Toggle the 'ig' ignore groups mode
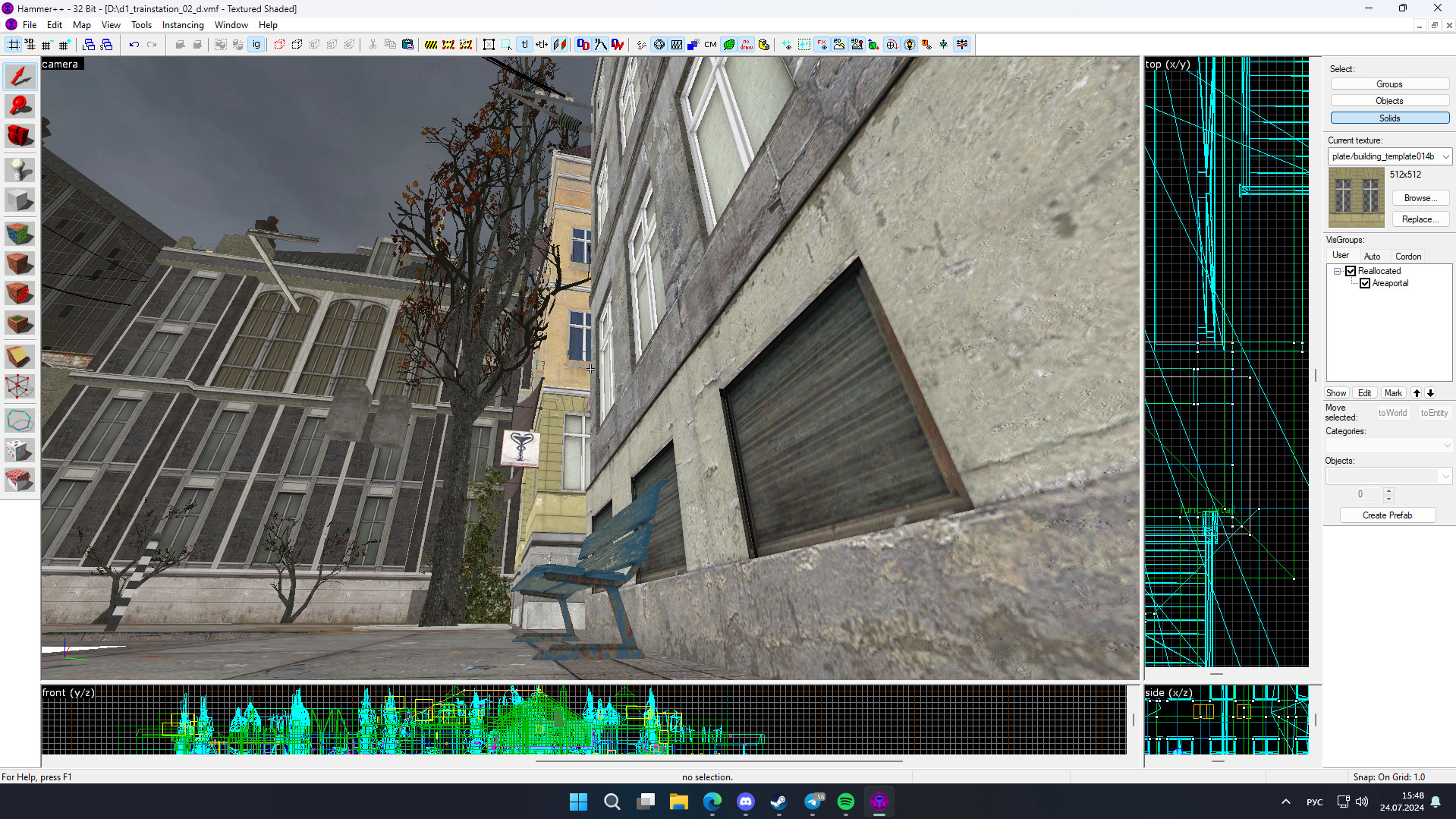Screen dimensions: 1456x819 tap(256, 44)
